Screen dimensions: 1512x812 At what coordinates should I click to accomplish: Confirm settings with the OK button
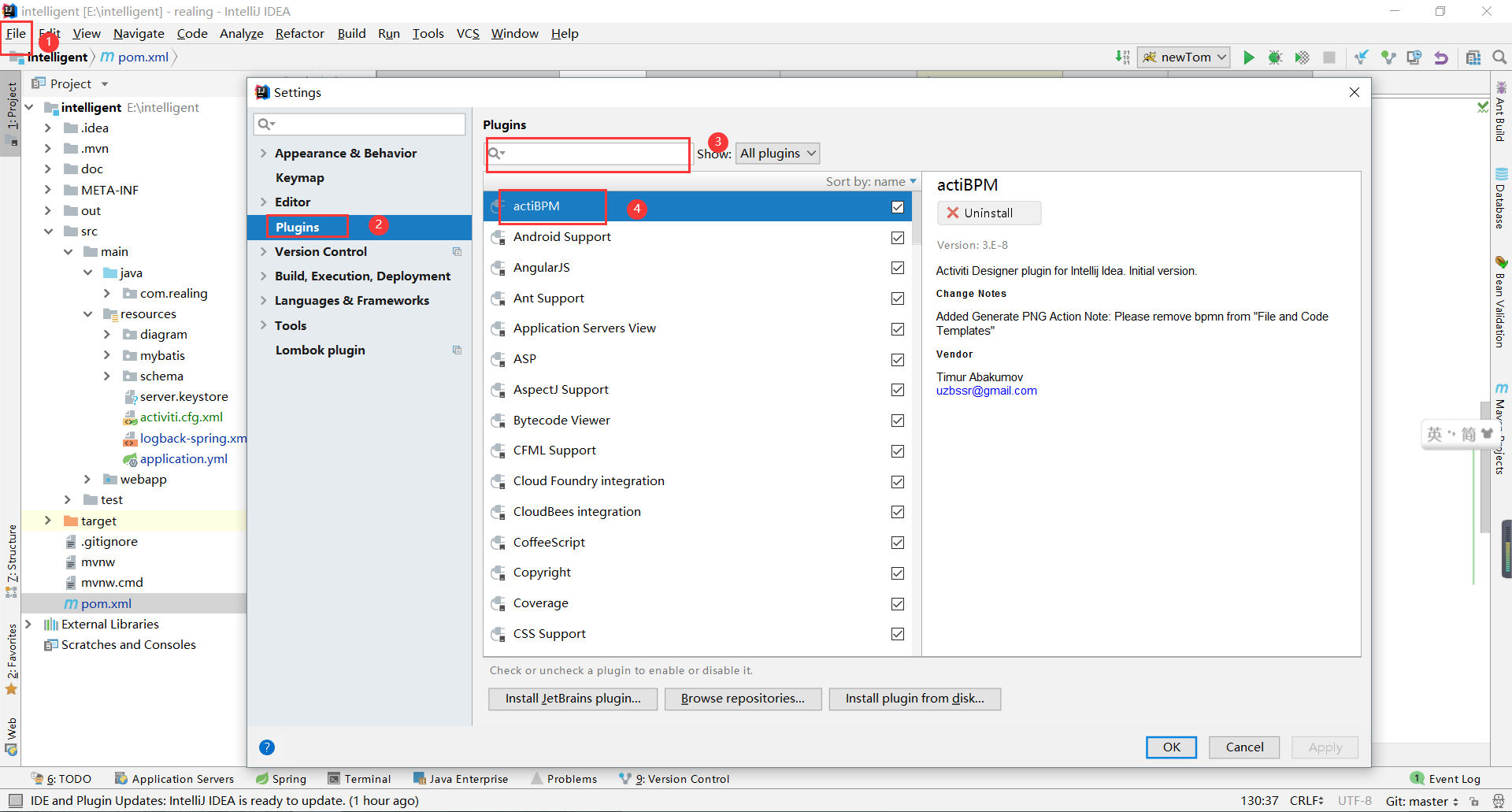[x=1171, y=747]
